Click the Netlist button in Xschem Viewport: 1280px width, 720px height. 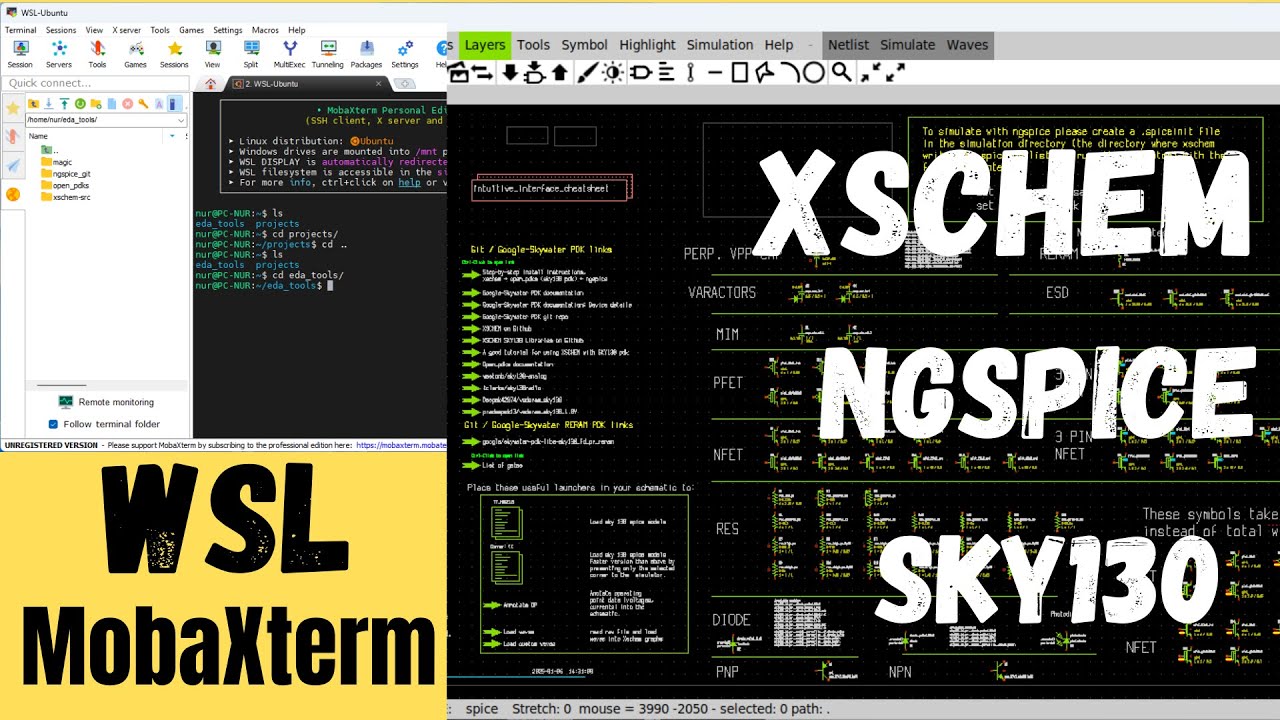click(848, 44)
